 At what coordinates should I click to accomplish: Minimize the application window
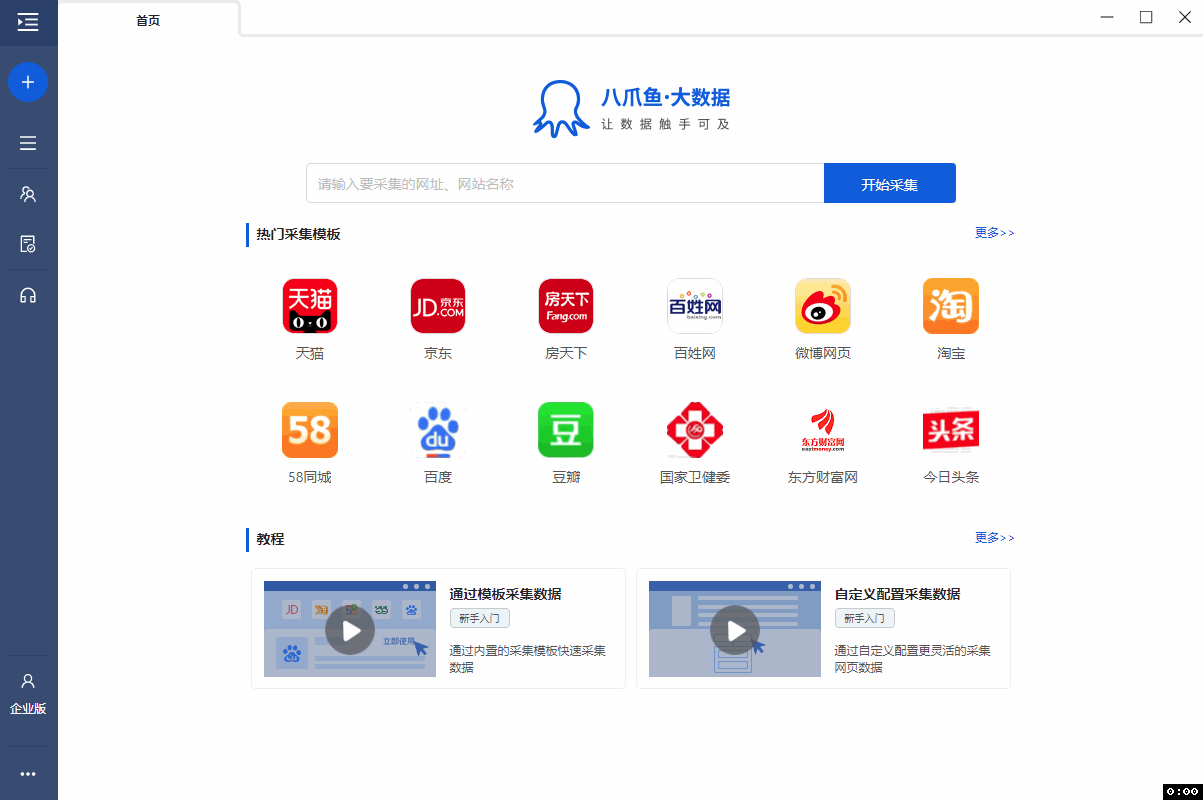(1107, 17)
